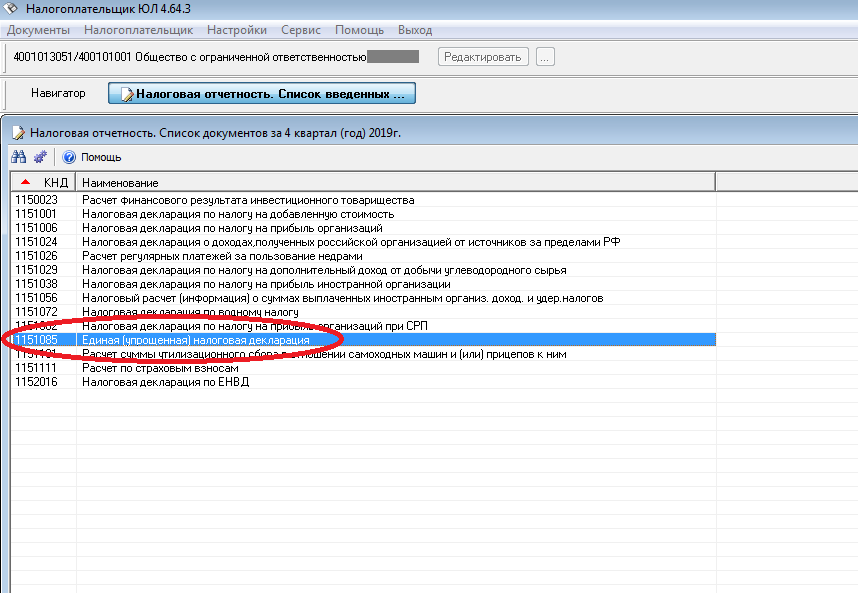Click the gear settings icon in the list toolbar
The width and height of the screenshot is (858, 593).
coord(40,157)
